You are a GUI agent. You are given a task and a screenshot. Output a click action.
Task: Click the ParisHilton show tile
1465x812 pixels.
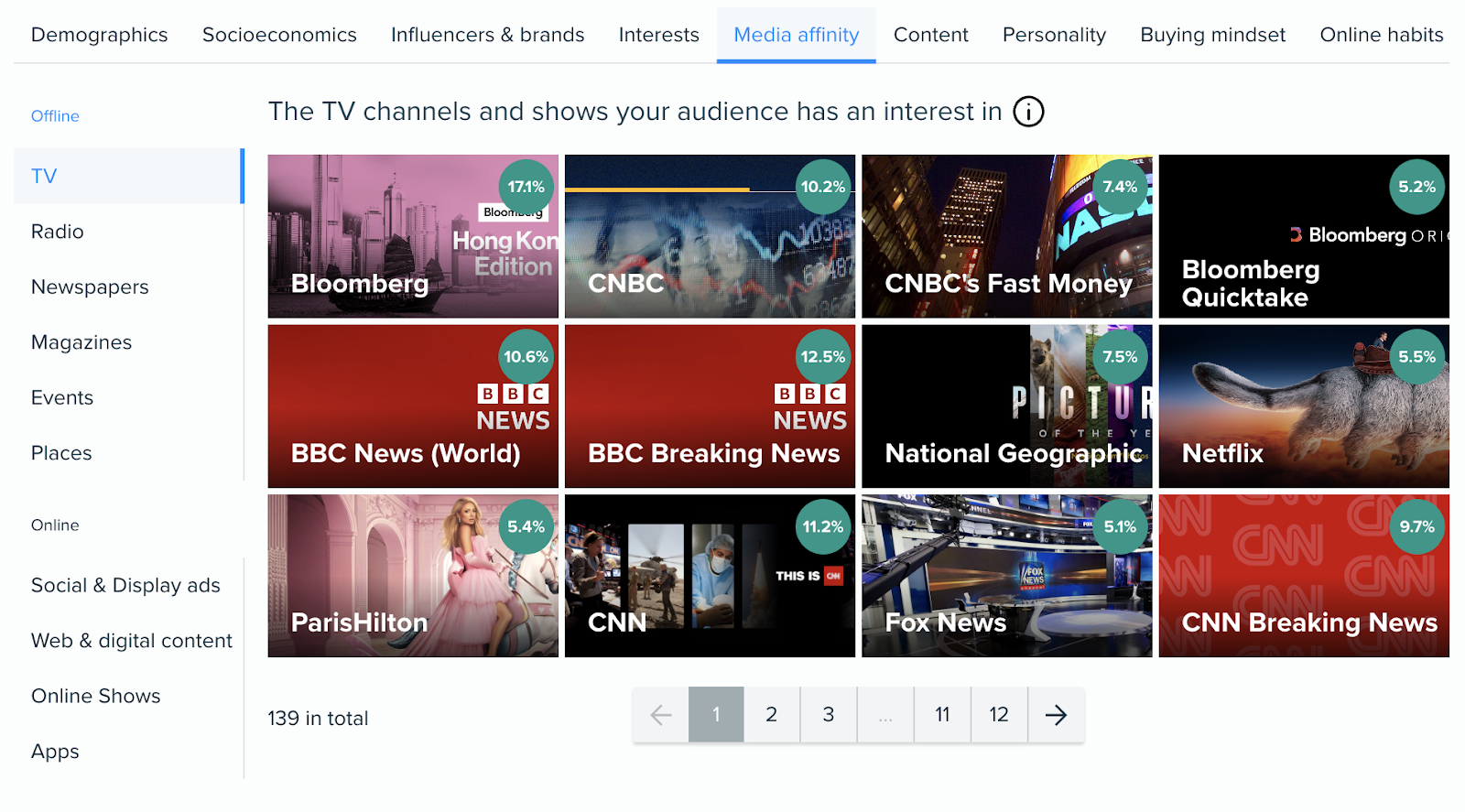[412, 576]
